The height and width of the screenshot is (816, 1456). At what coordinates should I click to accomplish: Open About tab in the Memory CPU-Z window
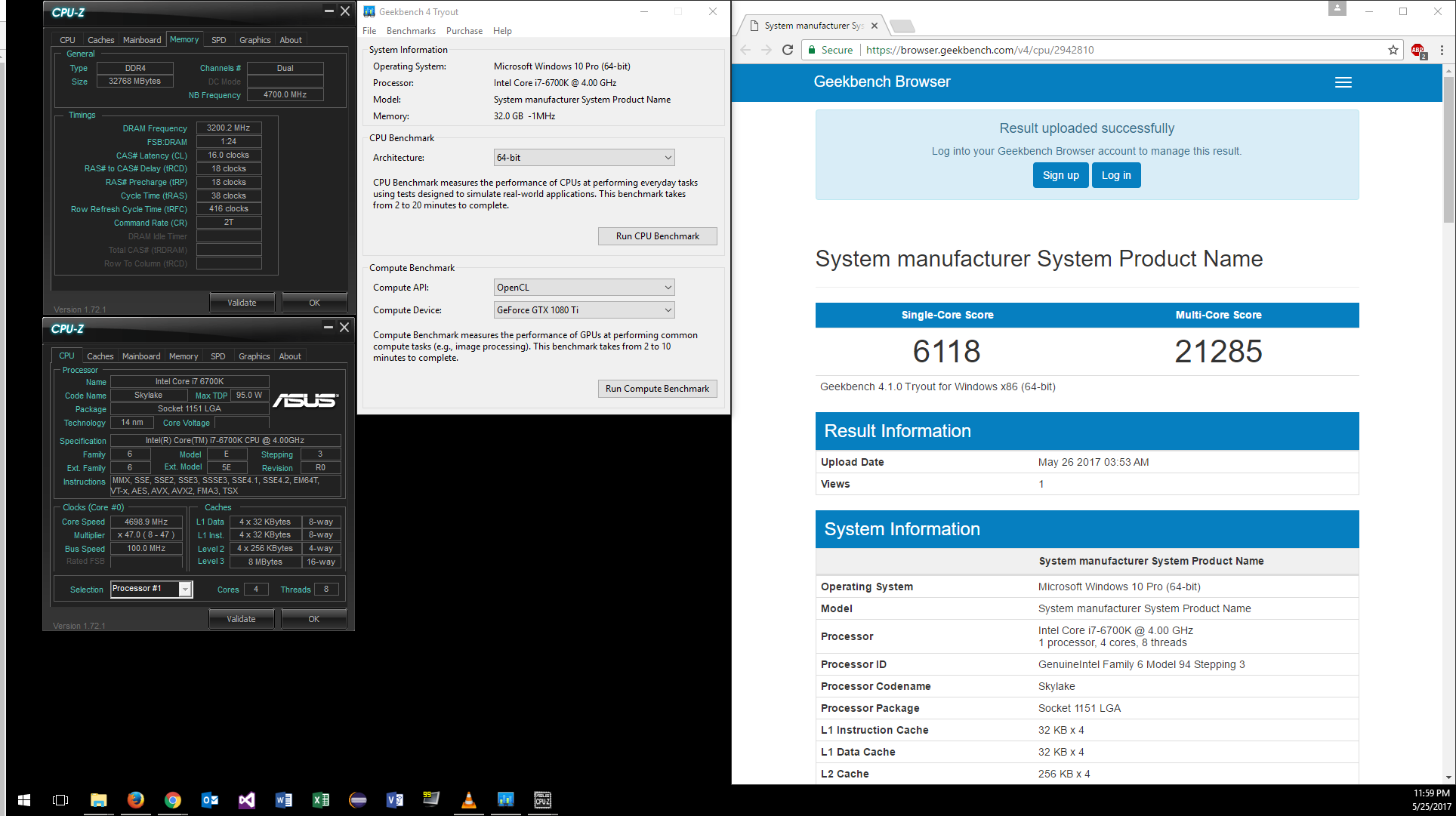coord(291,40)
